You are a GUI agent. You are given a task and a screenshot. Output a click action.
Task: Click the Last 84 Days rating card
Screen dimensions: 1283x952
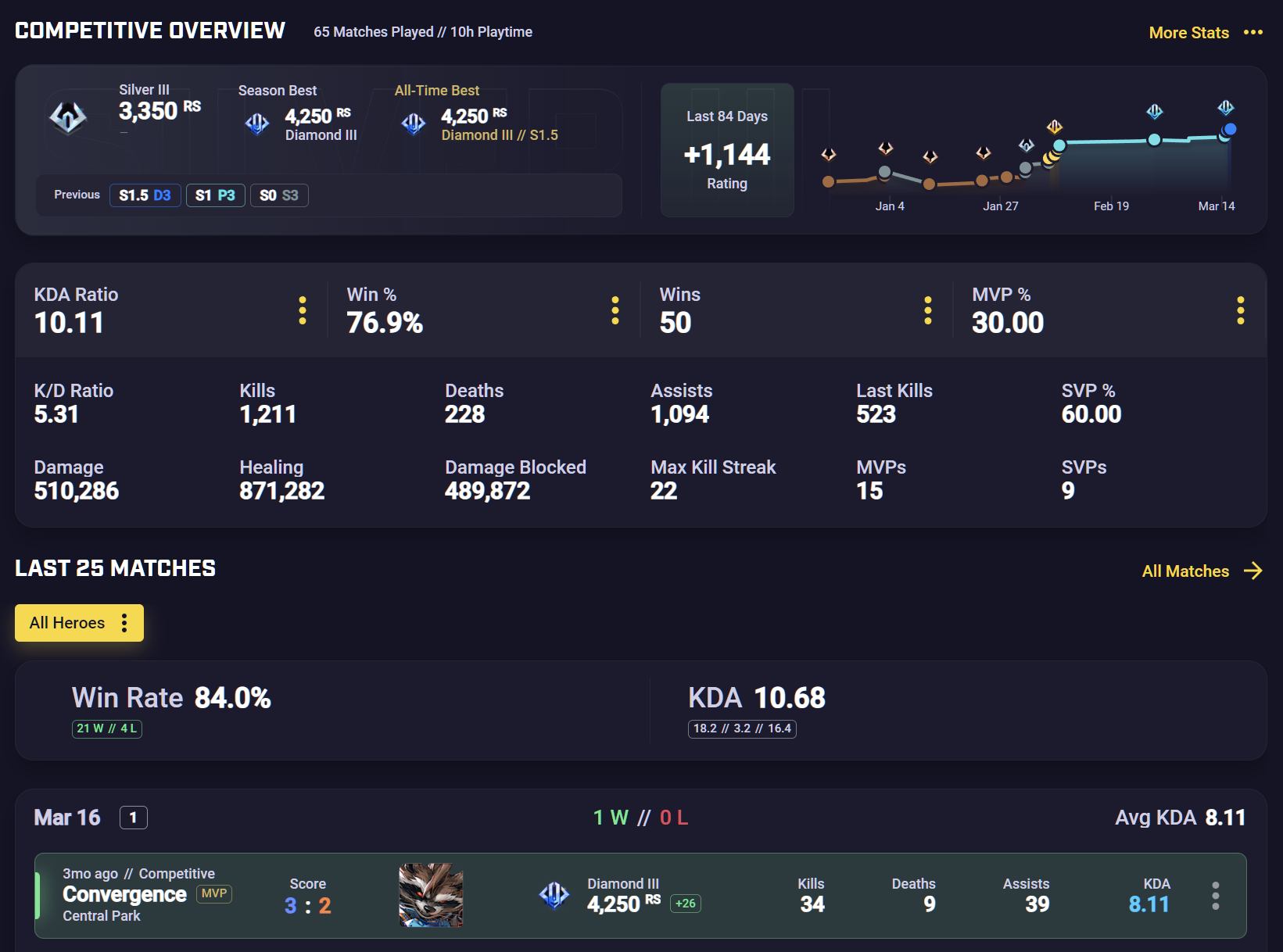pyautogui.click(x=727, y=150)
